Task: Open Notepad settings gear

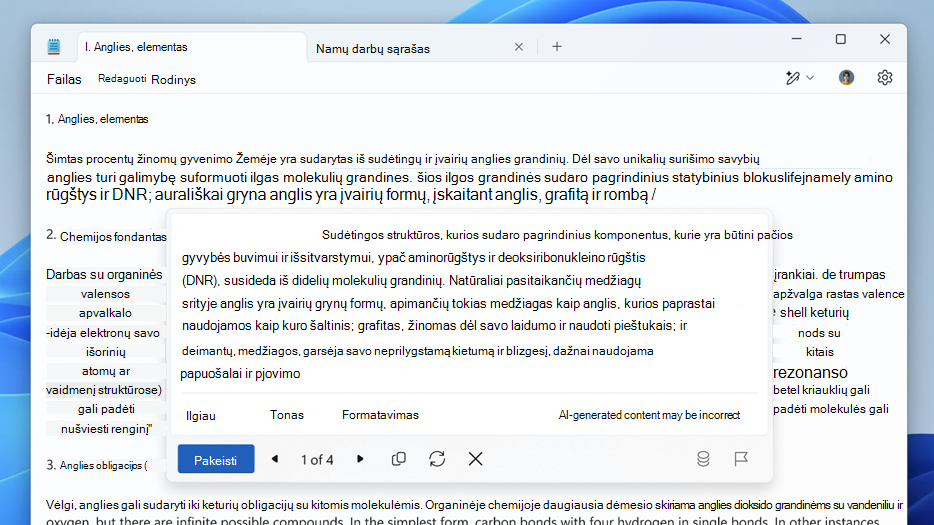Action: (x=885, y=77)
